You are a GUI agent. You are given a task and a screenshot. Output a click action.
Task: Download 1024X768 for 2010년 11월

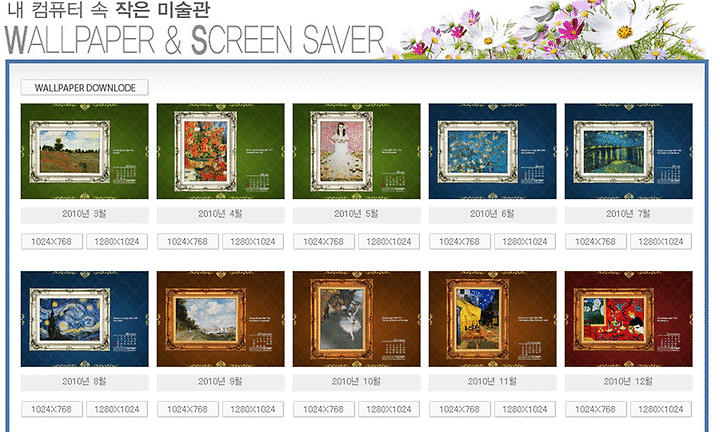click(460, 409)
